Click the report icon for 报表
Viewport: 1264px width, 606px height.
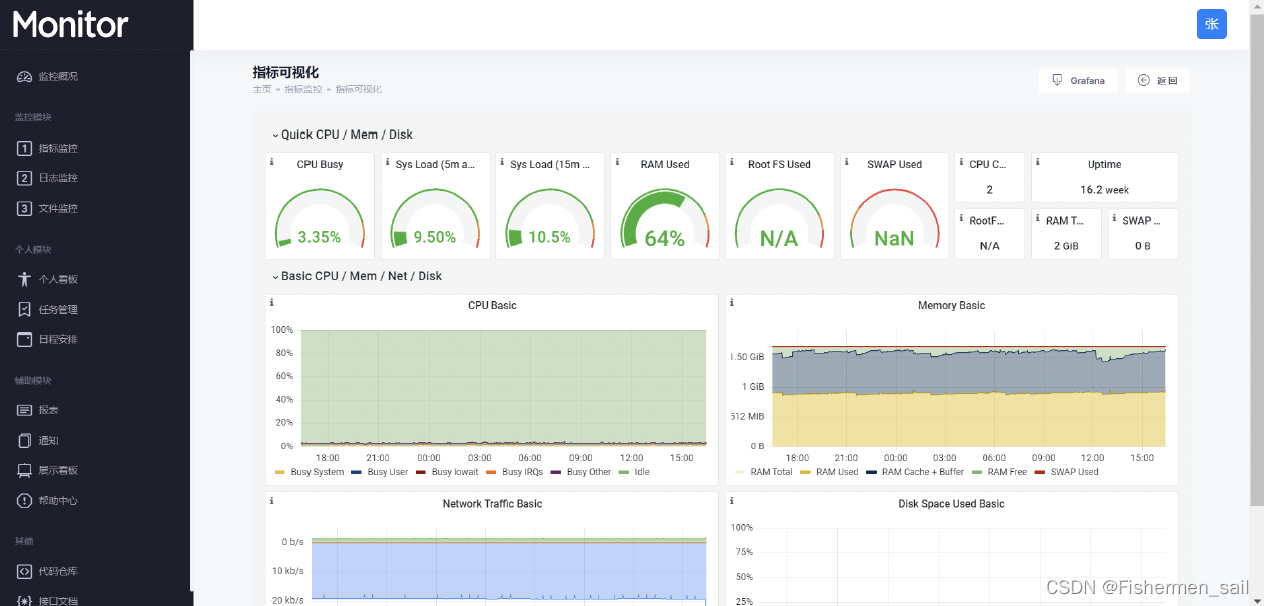(x=25, y=411)
